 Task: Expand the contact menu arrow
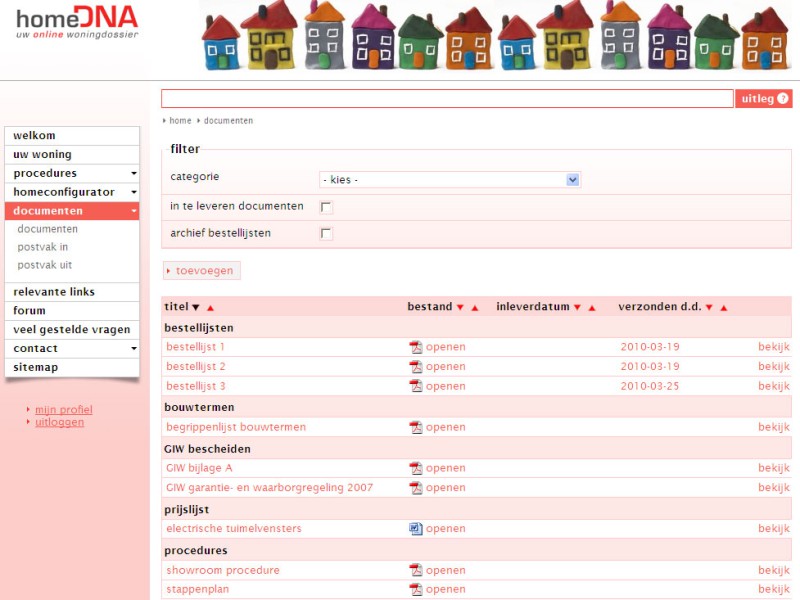(x=134, y=348)
